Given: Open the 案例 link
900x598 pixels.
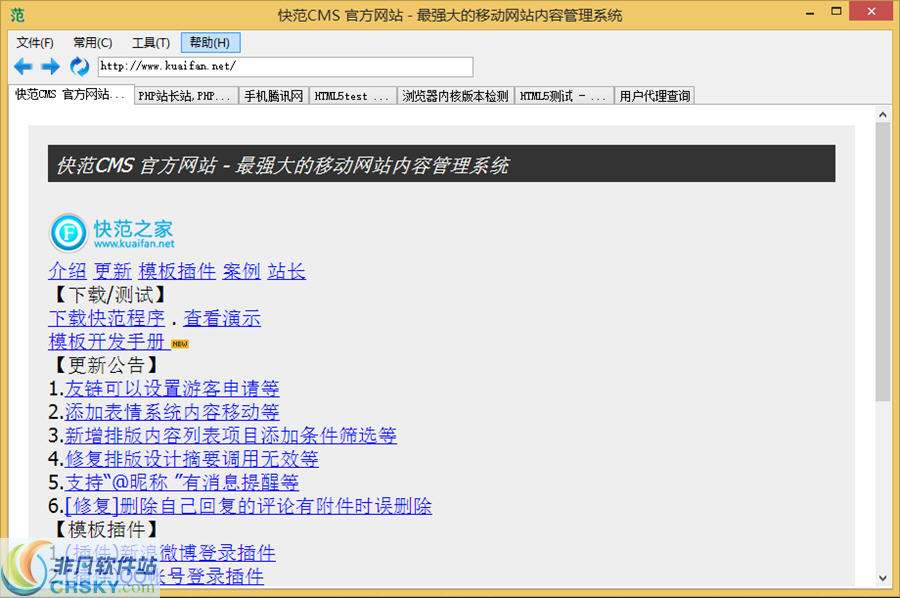Looking at the screenshot, I should pyautogui.click(x=242, y=271).
